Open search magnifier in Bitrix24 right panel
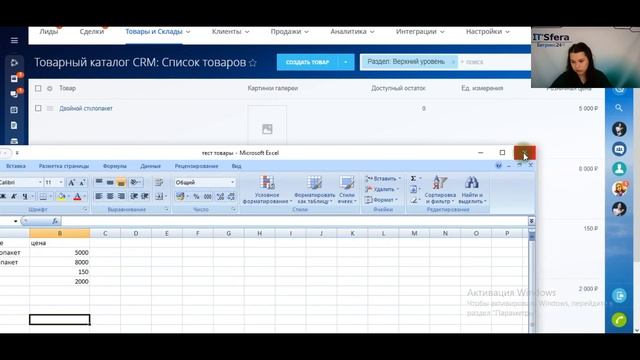 coord(619,108)
